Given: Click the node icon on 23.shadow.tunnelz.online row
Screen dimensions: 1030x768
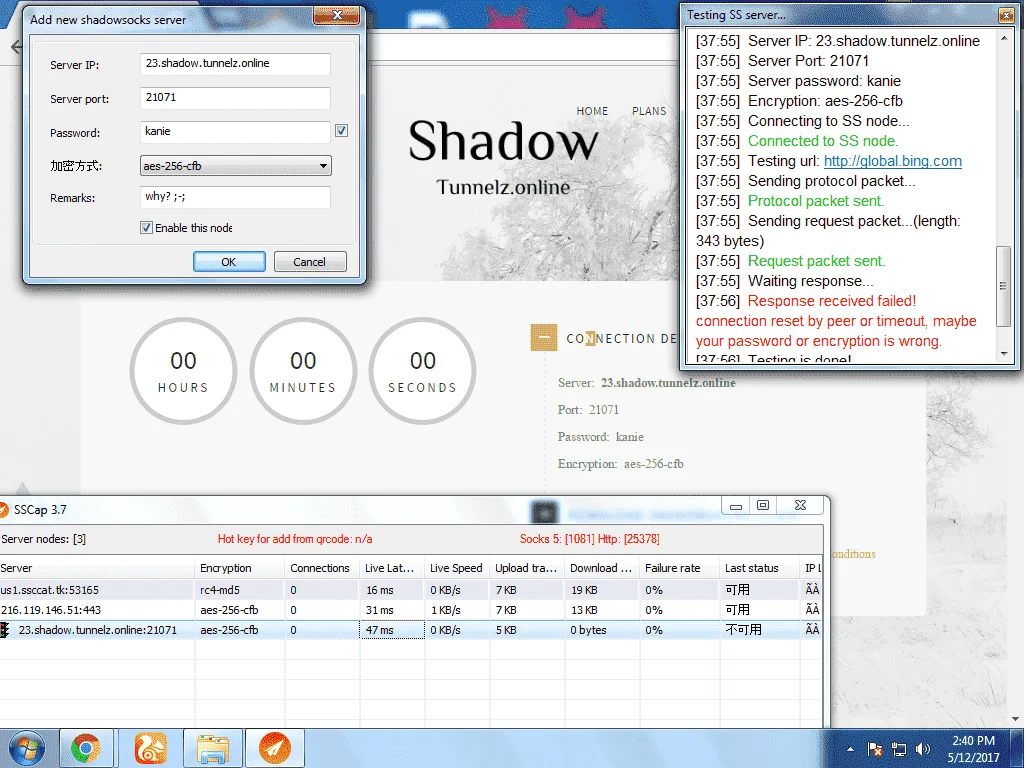Looking at the screenshot, I should click(5, 630).
